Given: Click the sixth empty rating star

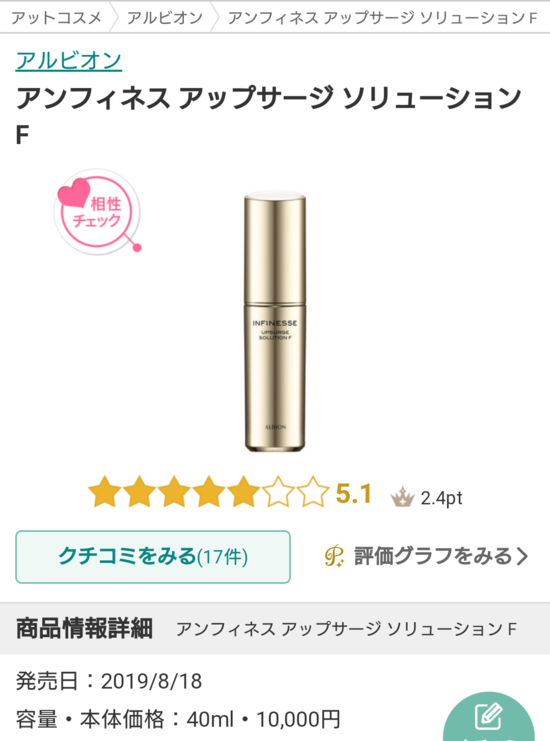Looking at the screenshot, I should pyautogui.click(x=278, y=492).
